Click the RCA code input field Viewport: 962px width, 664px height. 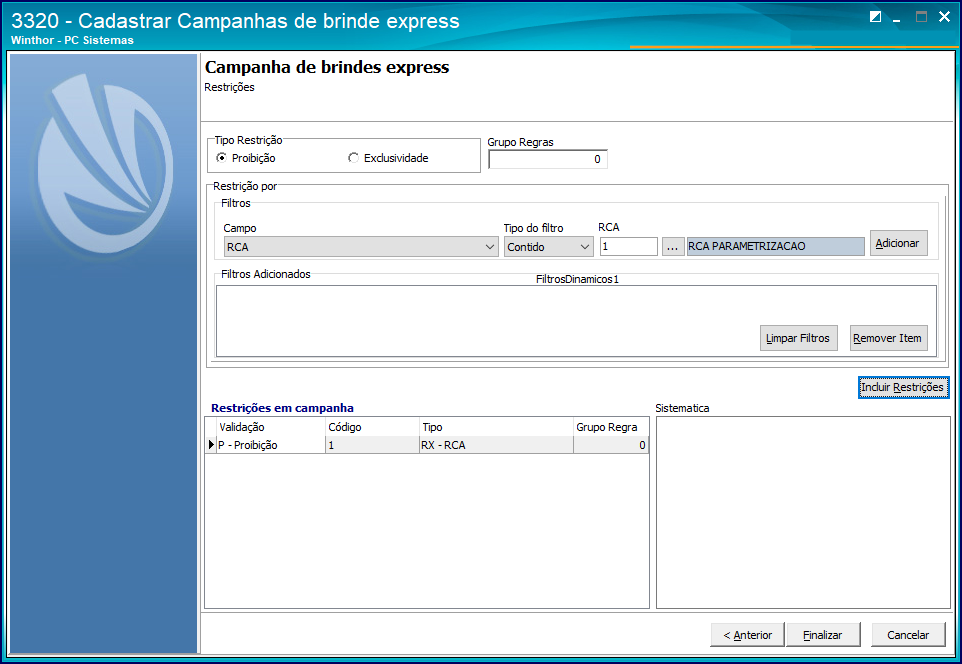(629, 246)
